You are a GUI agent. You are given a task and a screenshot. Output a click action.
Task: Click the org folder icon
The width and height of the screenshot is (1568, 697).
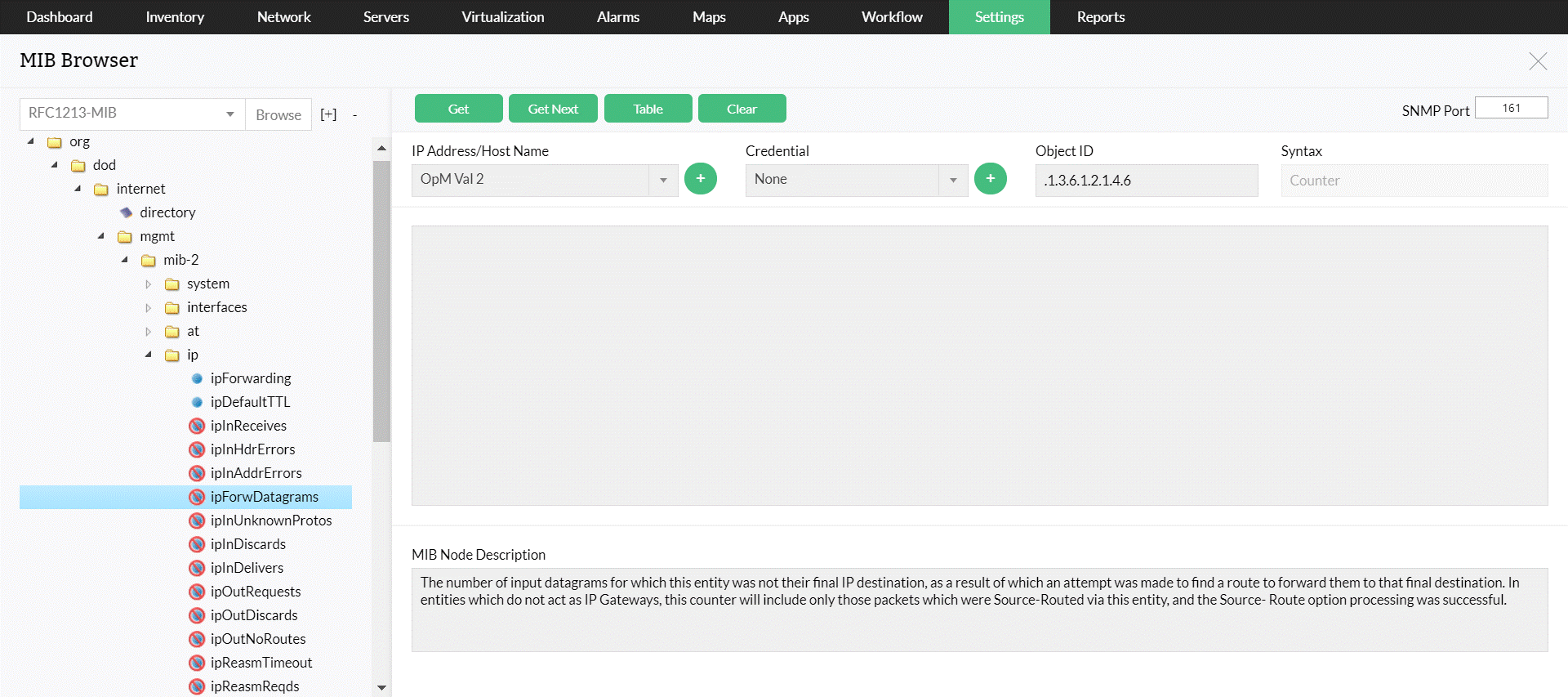coord(55,142)
